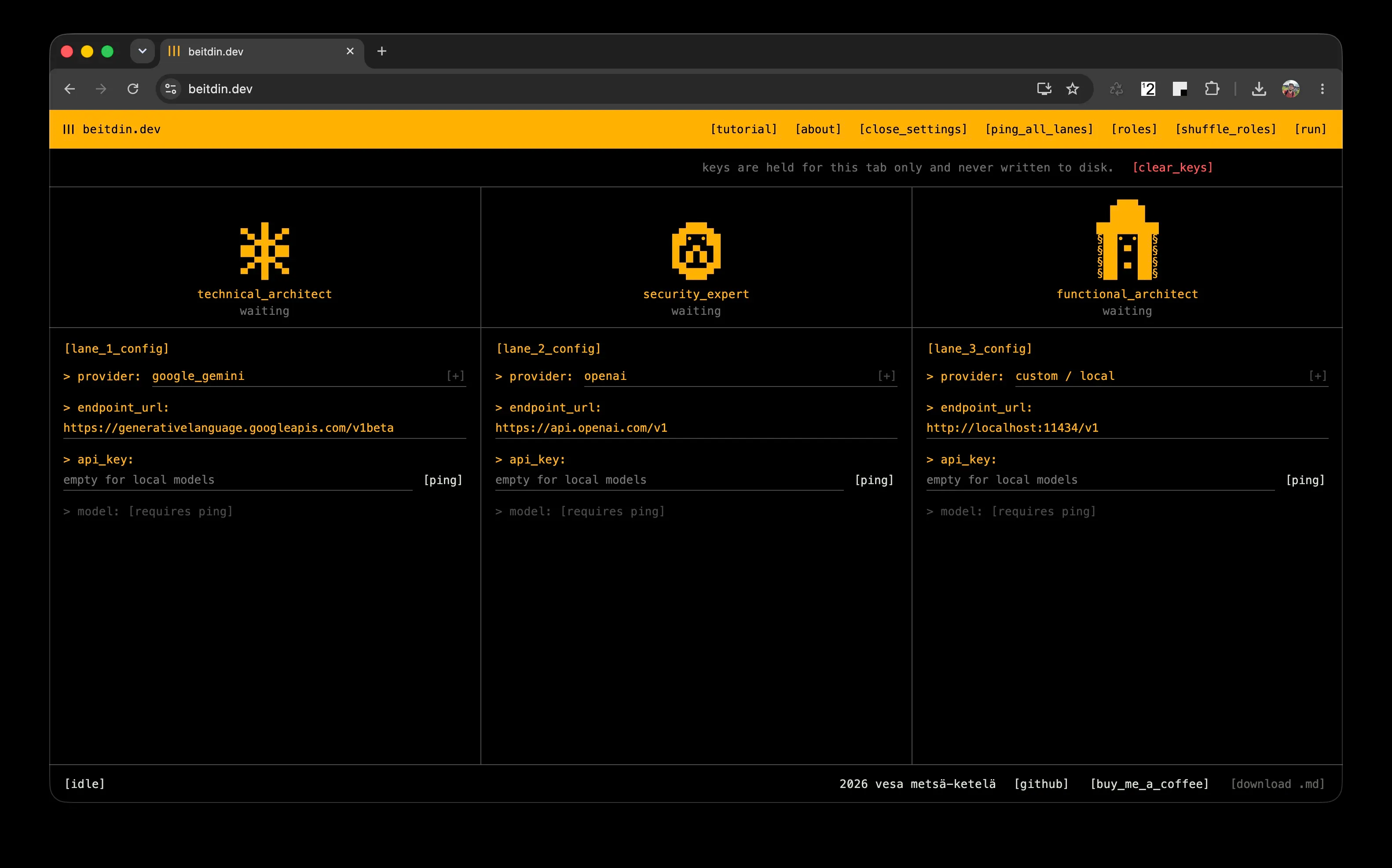The image size is (1392, 868).
Task: Close the beitdin.dev tab
Action: pos(350,51)
